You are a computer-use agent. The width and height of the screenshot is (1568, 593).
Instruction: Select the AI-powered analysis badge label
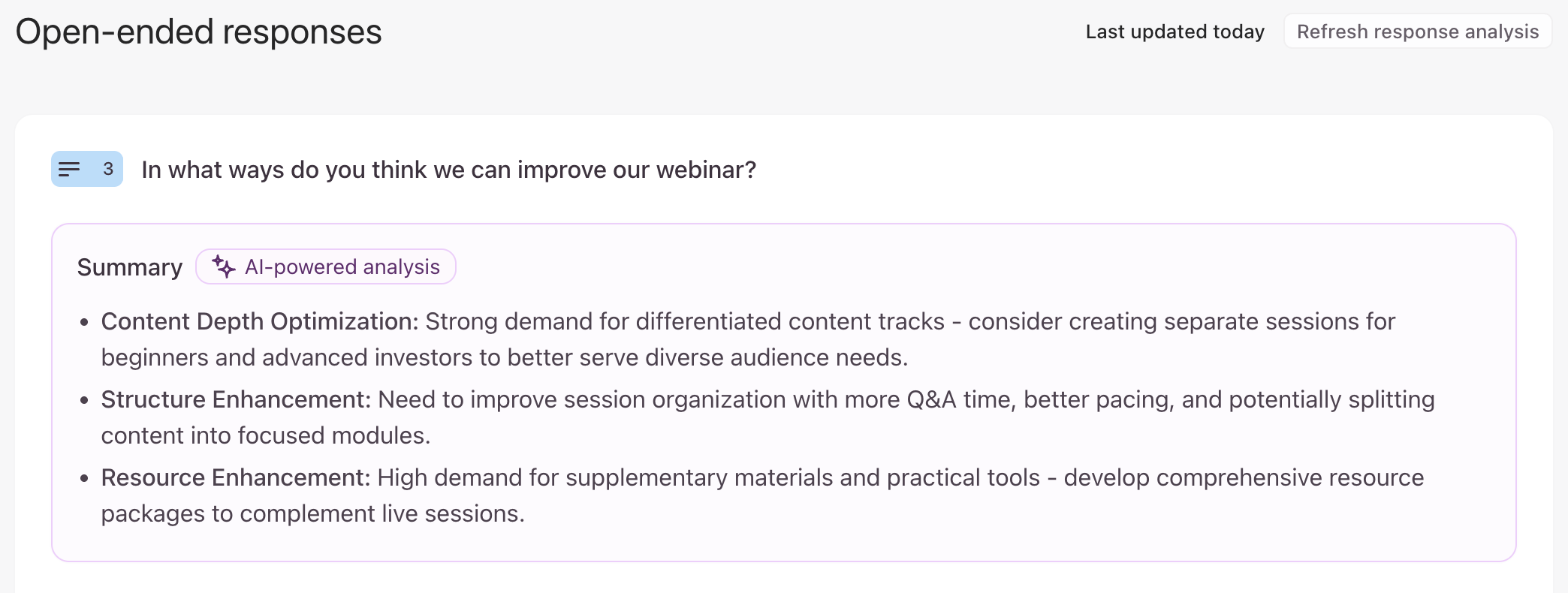point(342,267)
